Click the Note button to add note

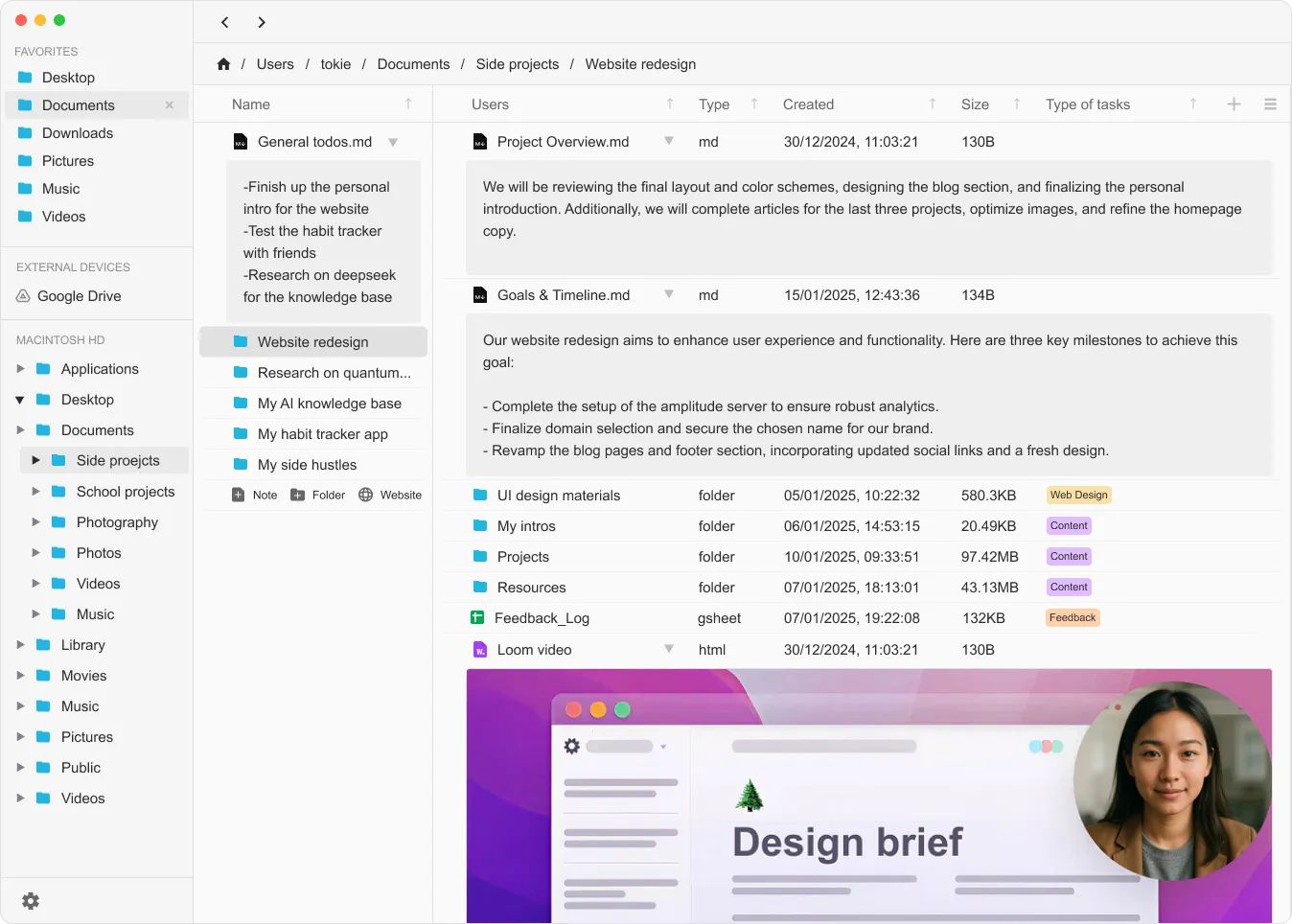255,496
